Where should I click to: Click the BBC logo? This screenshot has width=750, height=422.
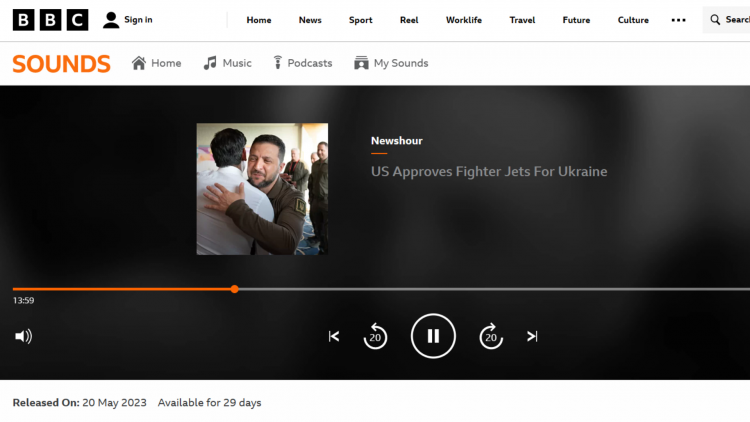click(50, 20)
